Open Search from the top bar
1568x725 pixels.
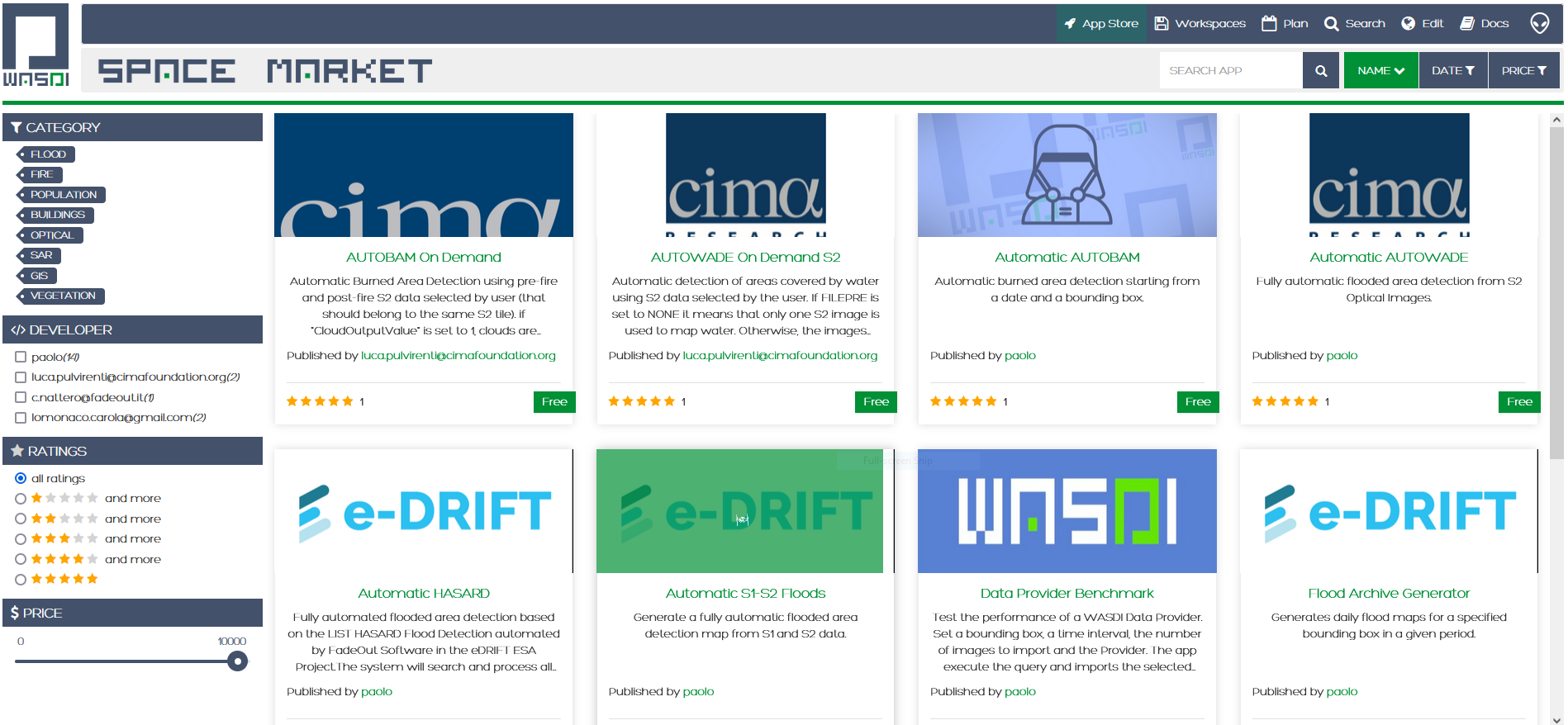1355,23
